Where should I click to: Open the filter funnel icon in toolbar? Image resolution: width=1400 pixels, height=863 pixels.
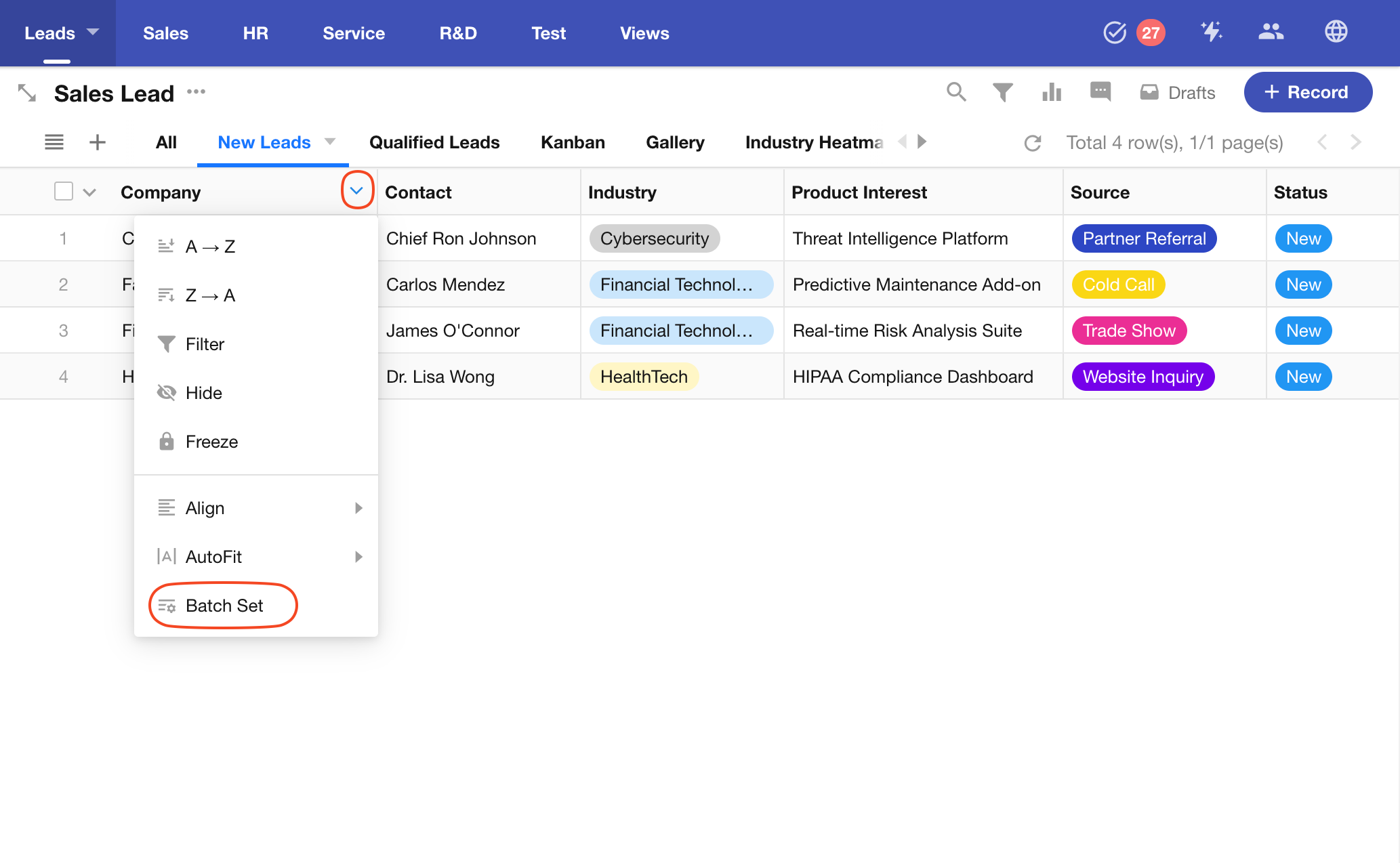[x=1003, y=92]
